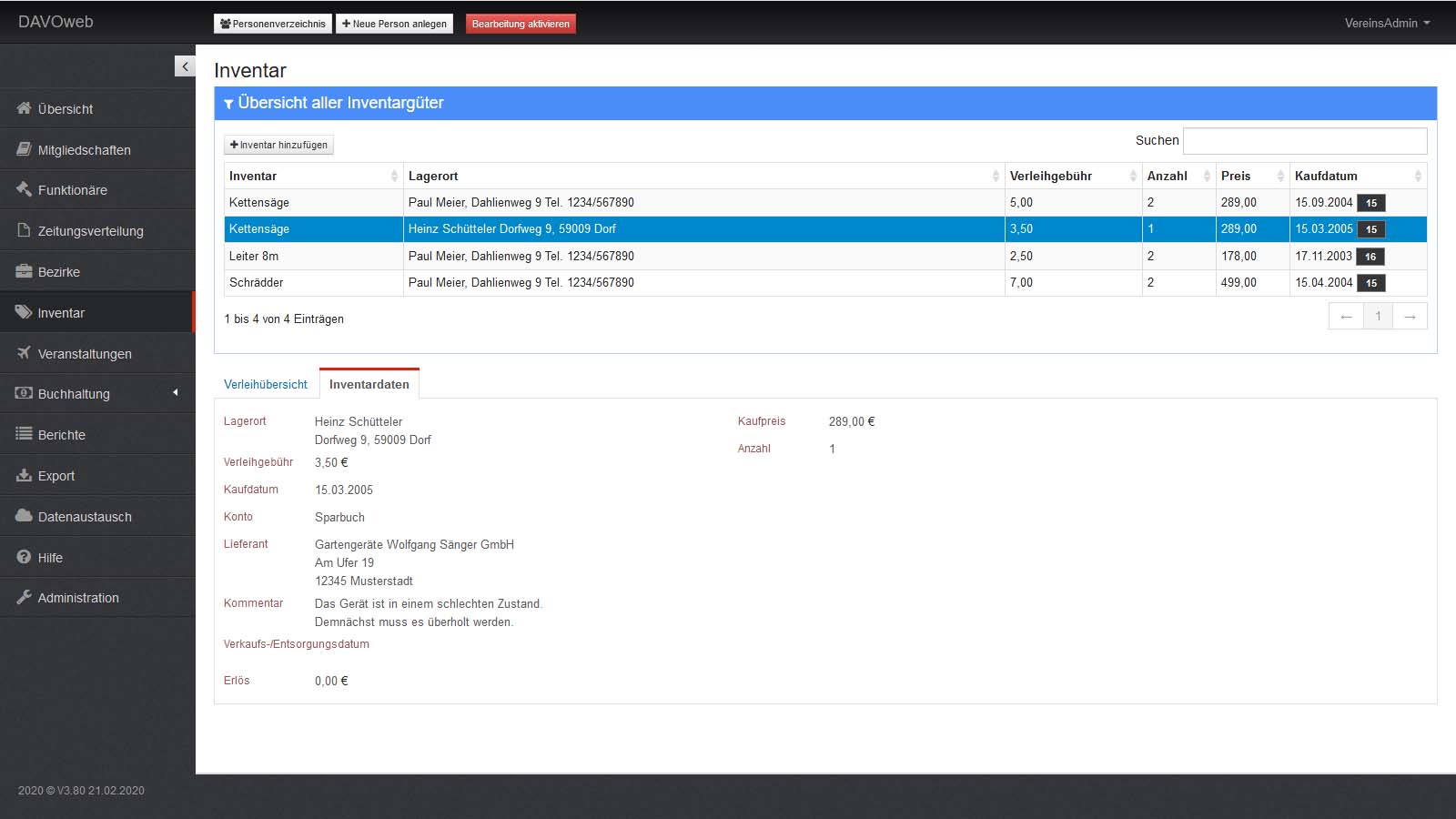Viewport: 1456px width, 819px height.
Task: Click the red Bearbeitung aktivieren button
Action: (x=521, y=24)
